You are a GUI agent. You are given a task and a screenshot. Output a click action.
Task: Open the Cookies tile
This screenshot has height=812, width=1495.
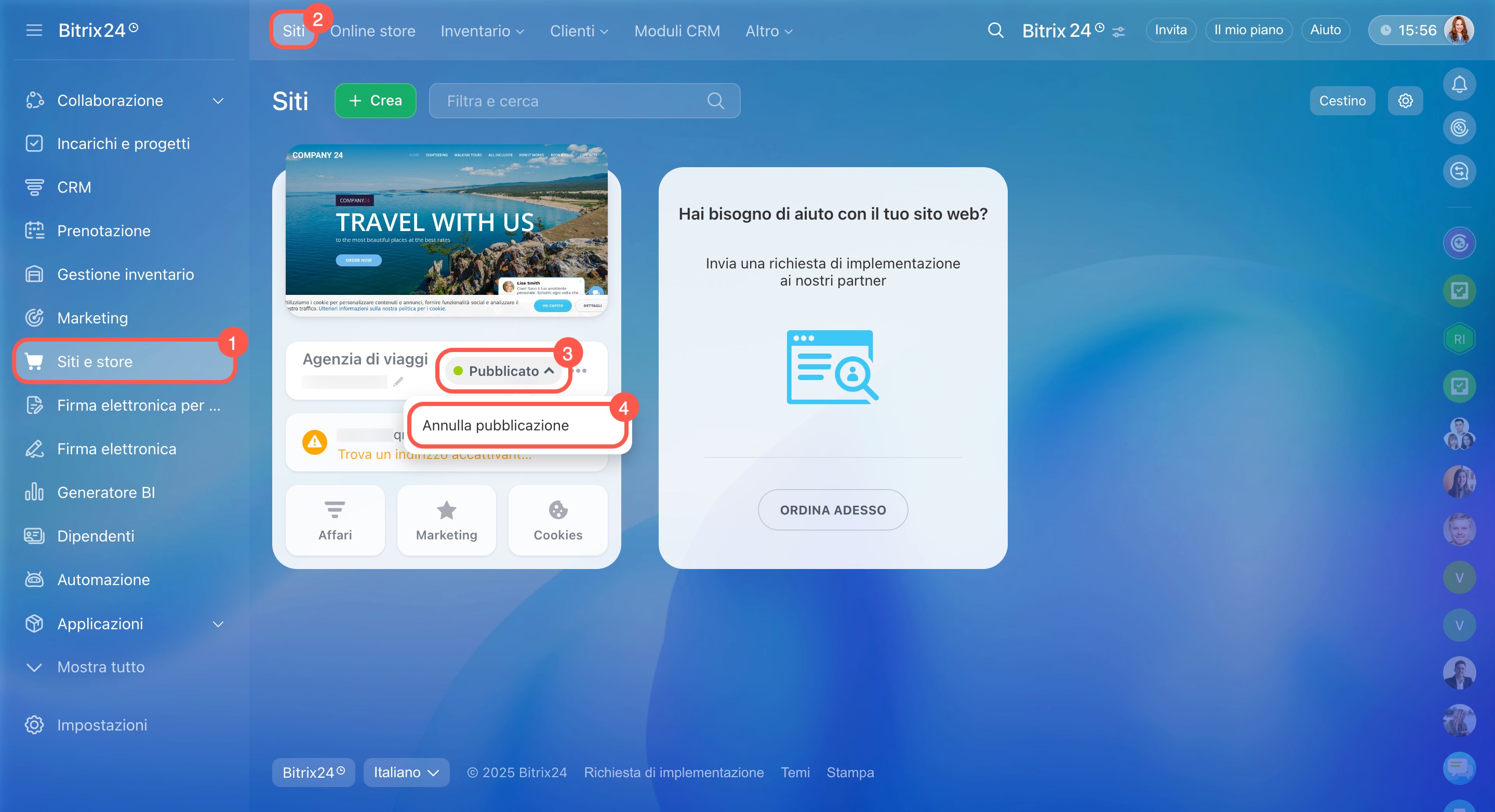tap(557, 520)
